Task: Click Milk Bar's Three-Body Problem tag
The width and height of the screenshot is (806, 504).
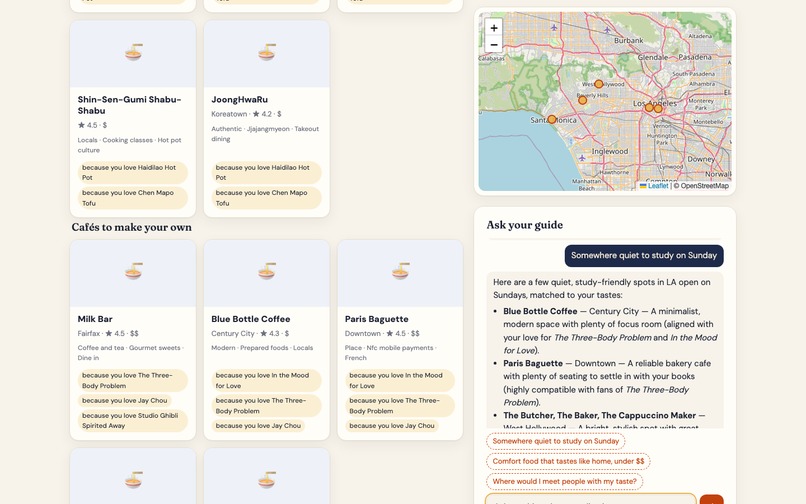Action: pyautogui.click(x=133, y=381)
